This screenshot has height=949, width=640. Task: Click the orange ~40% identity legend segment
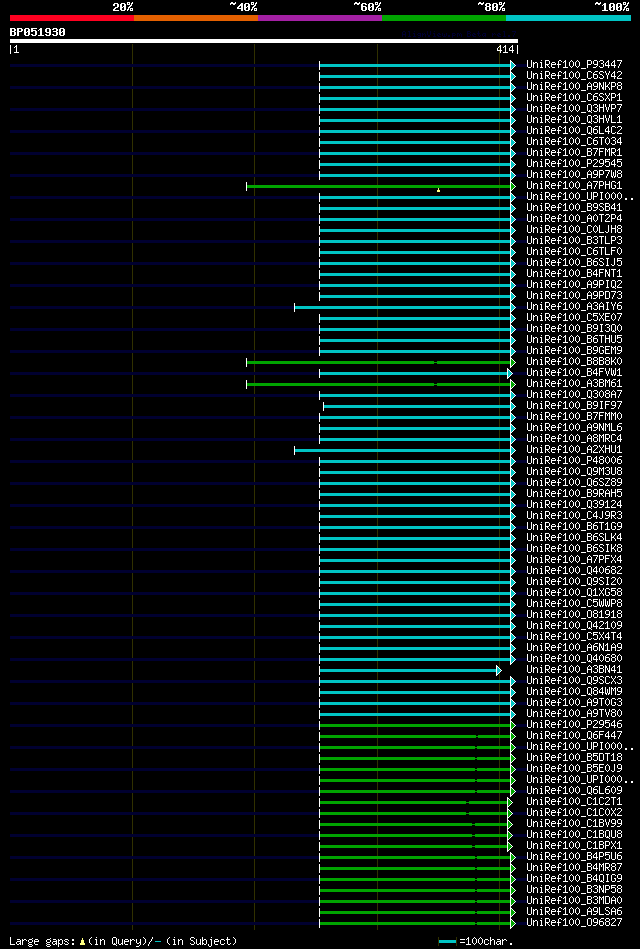[x=196, y=18]
